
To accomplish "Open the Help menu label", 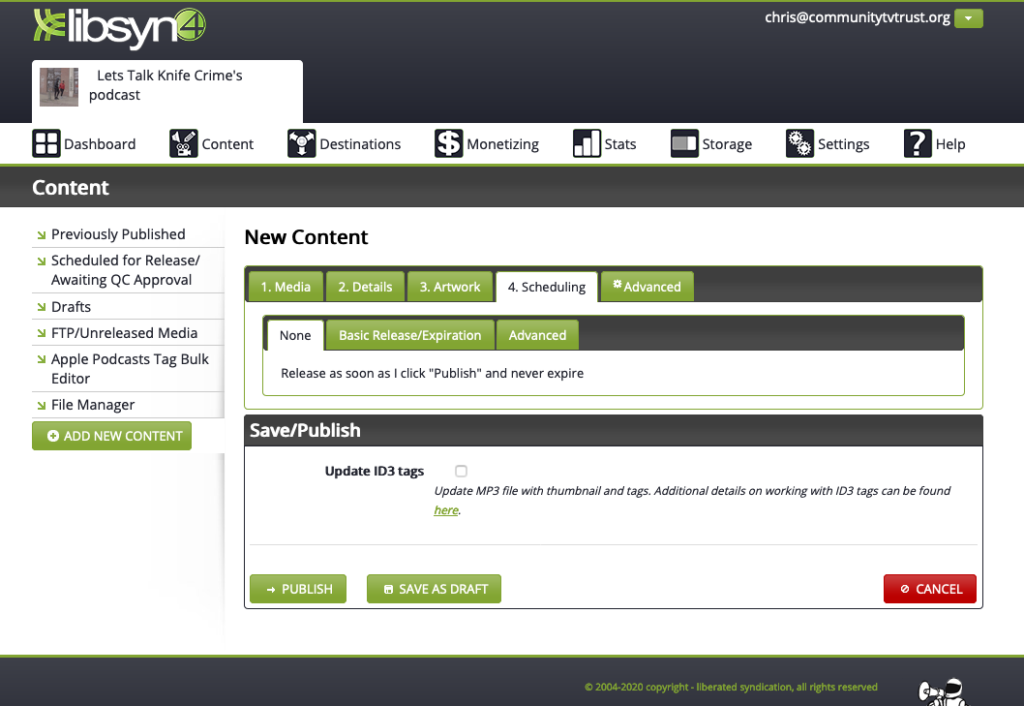I will [x=950, y=144].
